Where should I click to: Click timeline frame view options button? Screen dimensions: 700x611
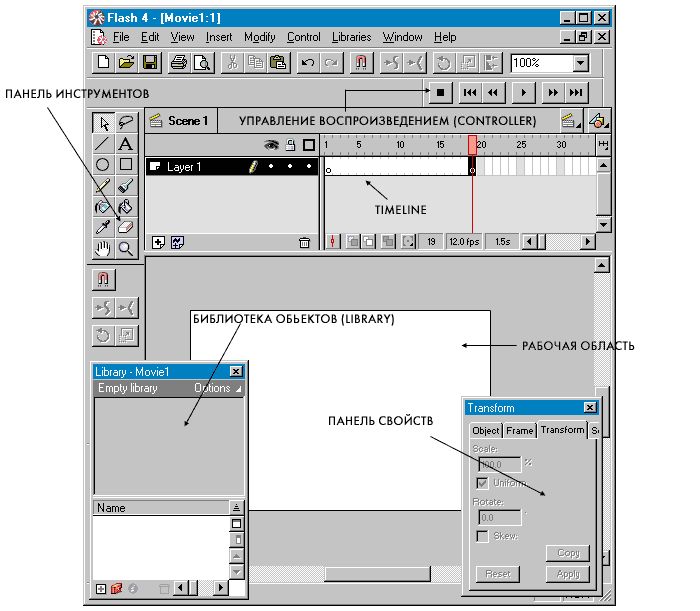coord(603,145)
